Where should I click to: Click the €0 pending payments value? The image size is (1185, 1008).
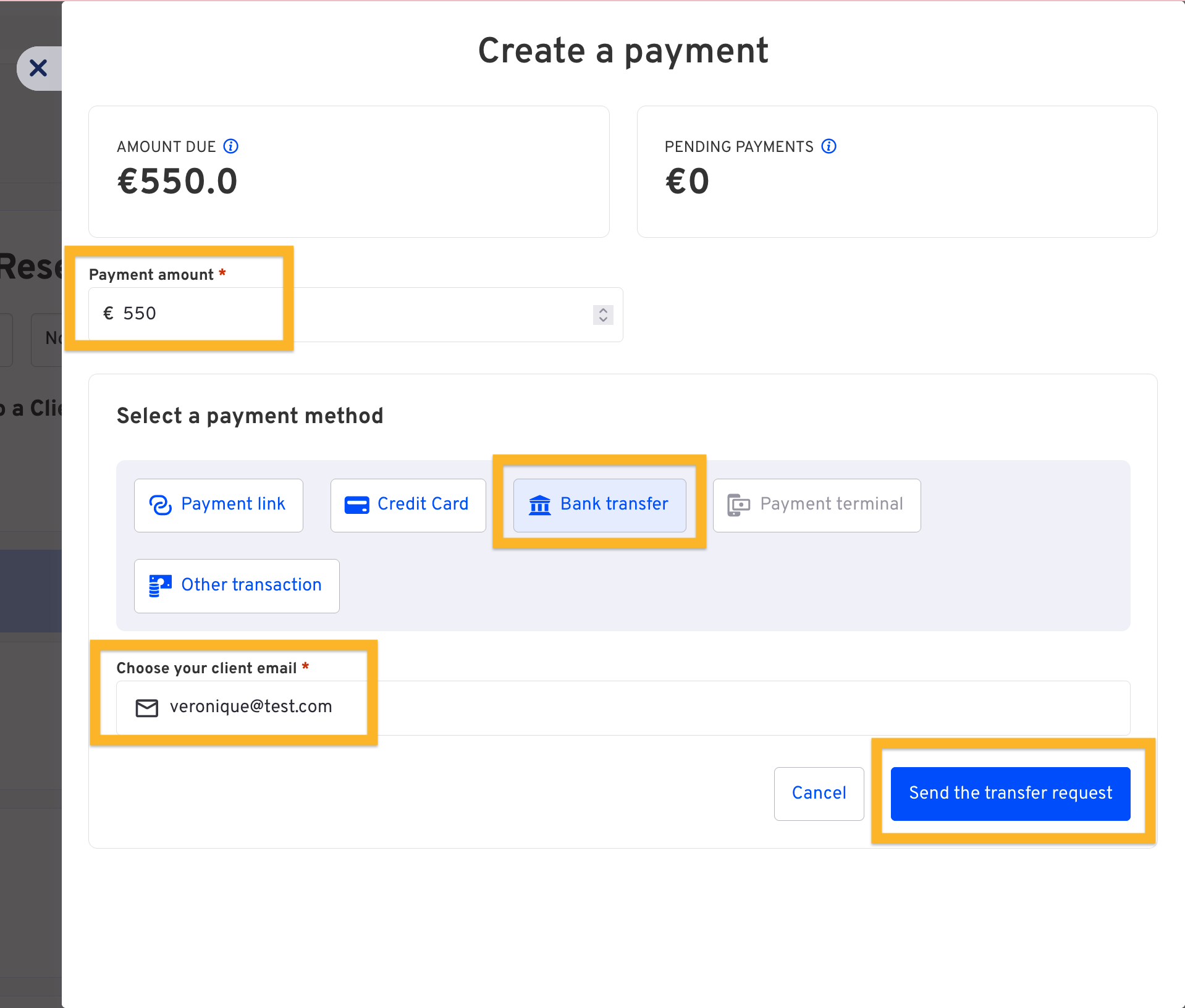point(687,182)
